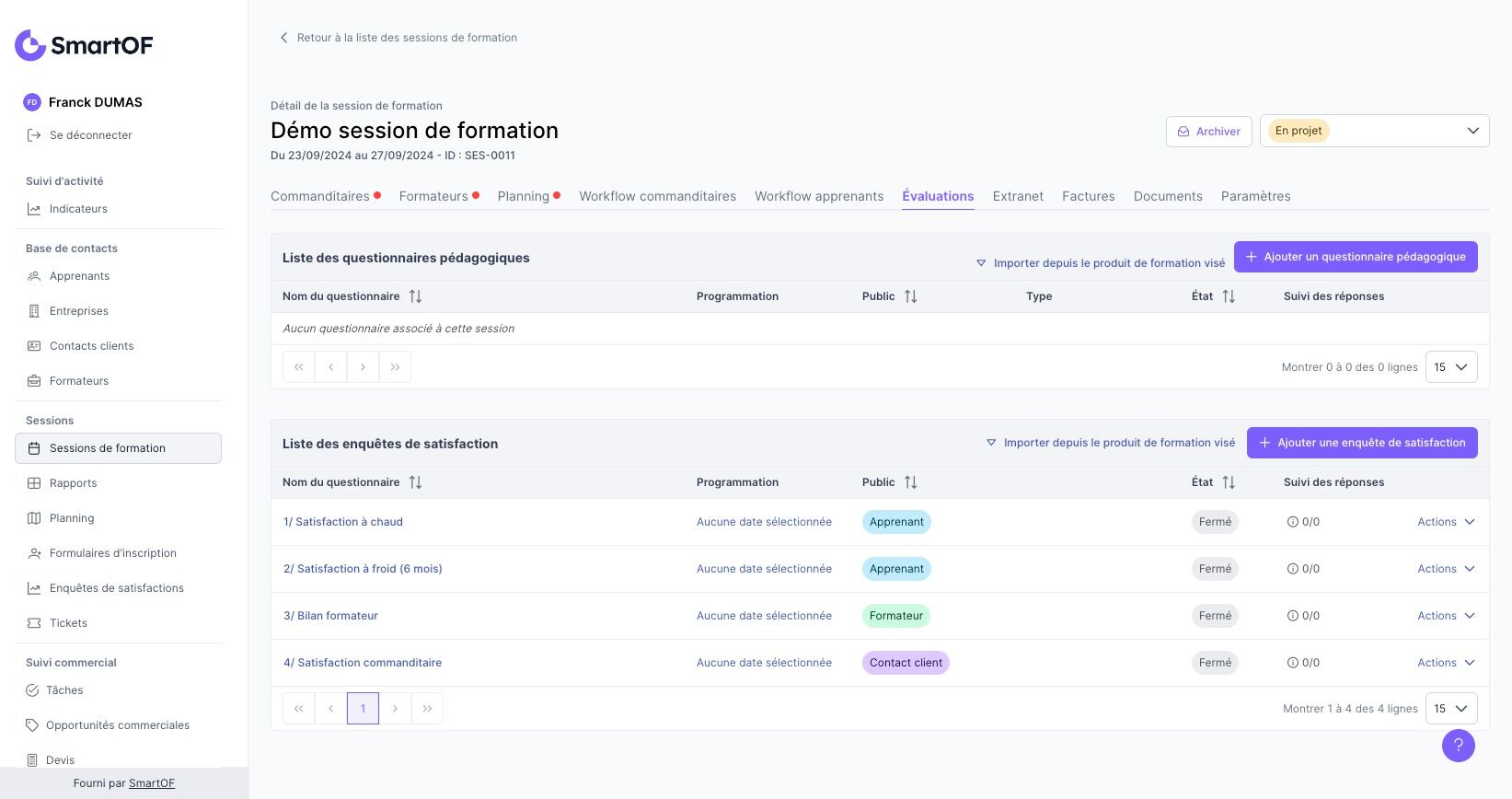The width and height of the screenshot is (1512, 799).
Task: Open rows-per-page dropdown in satisfaction surveys list
Action: pyautogui.click(x=1451, y=709)
